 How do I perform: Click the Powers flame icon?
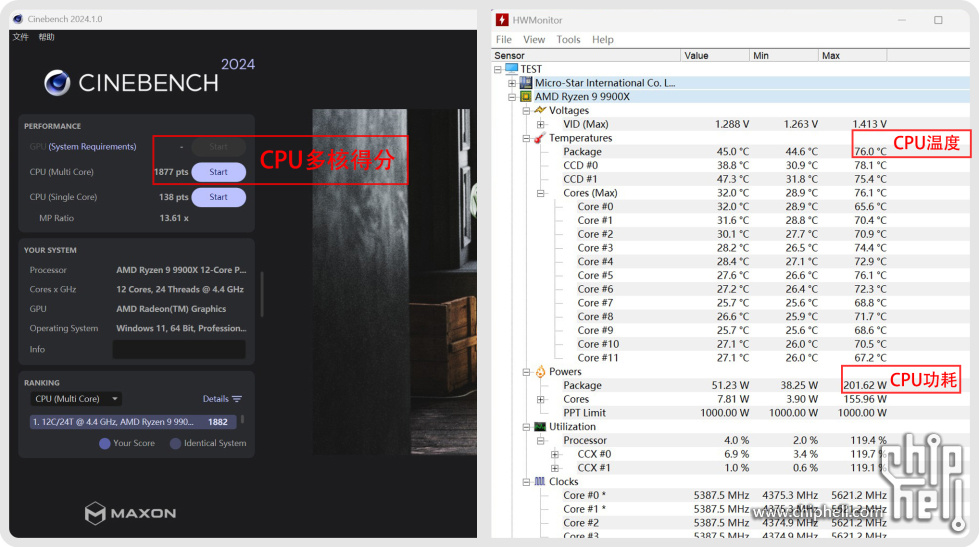pos(540,372)
